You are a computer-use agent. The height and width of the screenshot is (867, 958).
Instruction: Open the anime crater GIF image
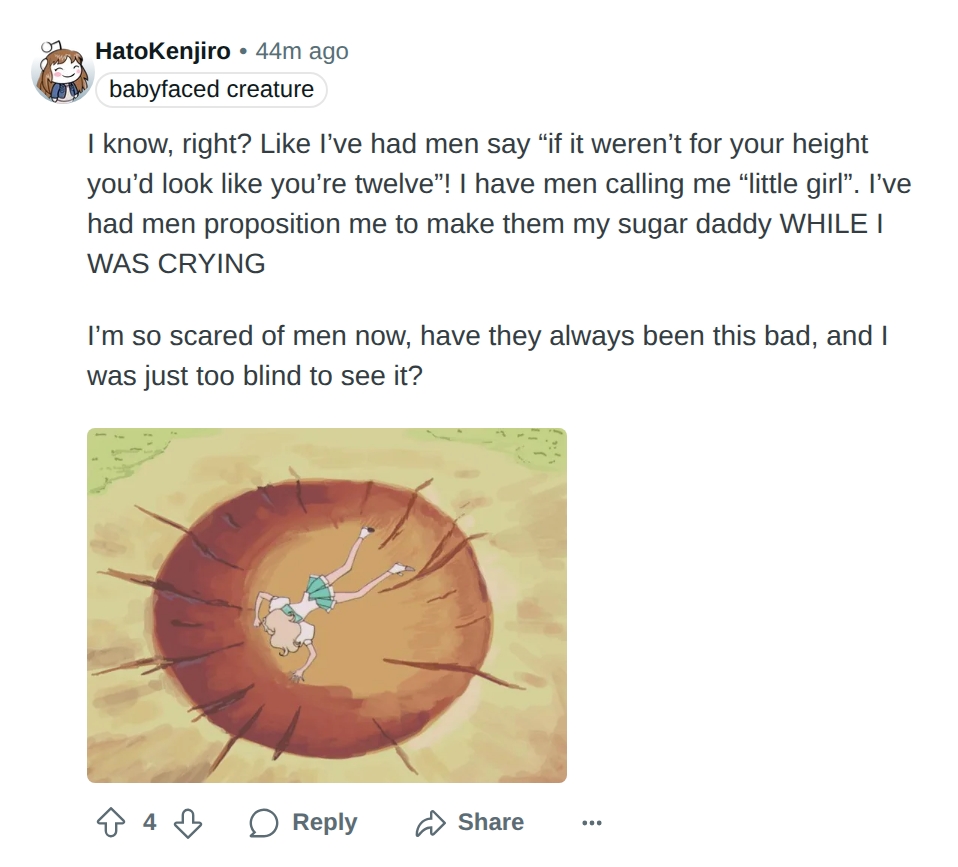point(327,605)
